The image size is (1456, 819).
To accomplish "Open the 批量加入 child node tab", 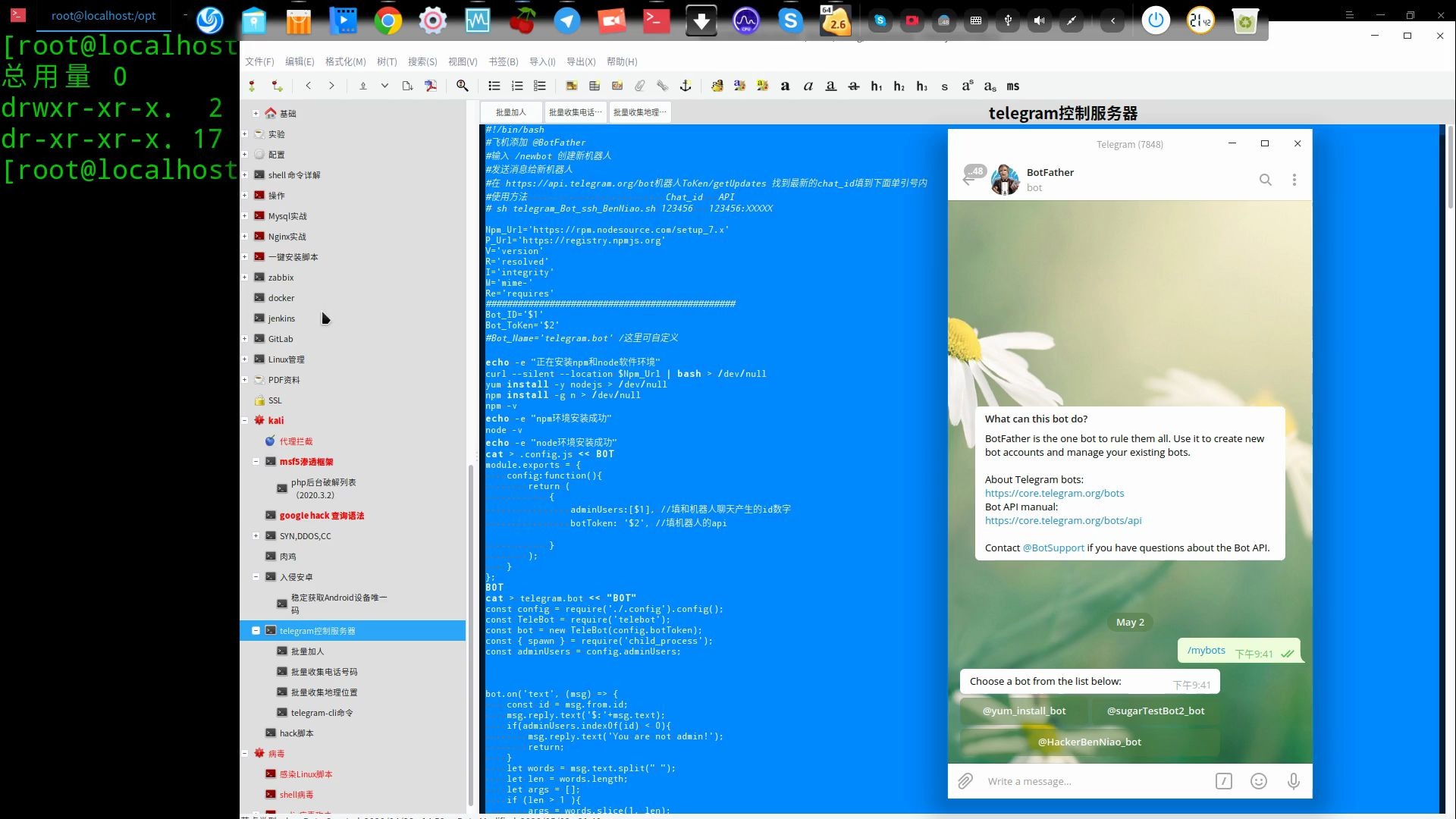I will [511, 112].
